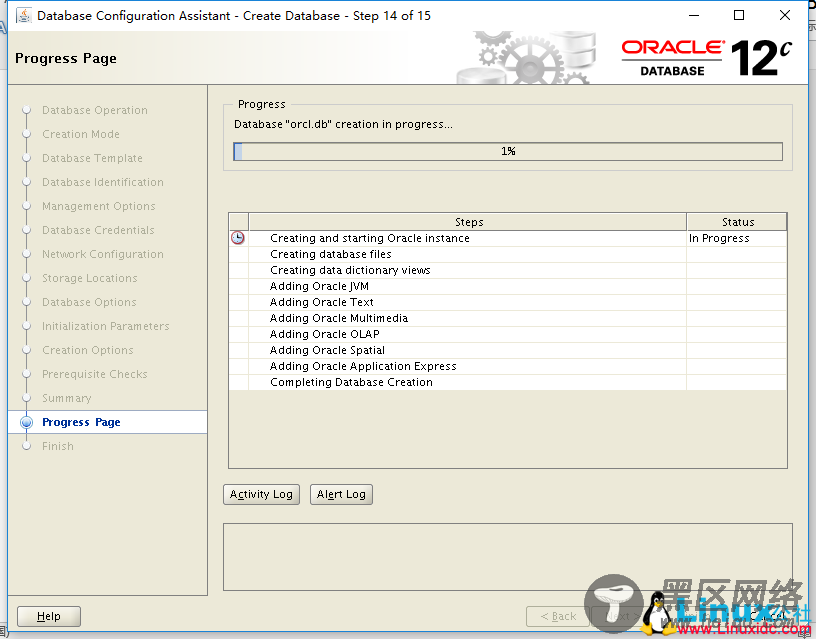Viewport: 816px width, 639px height.
Task: Select the Network Configuration step
Action: [x=103, y=254]
